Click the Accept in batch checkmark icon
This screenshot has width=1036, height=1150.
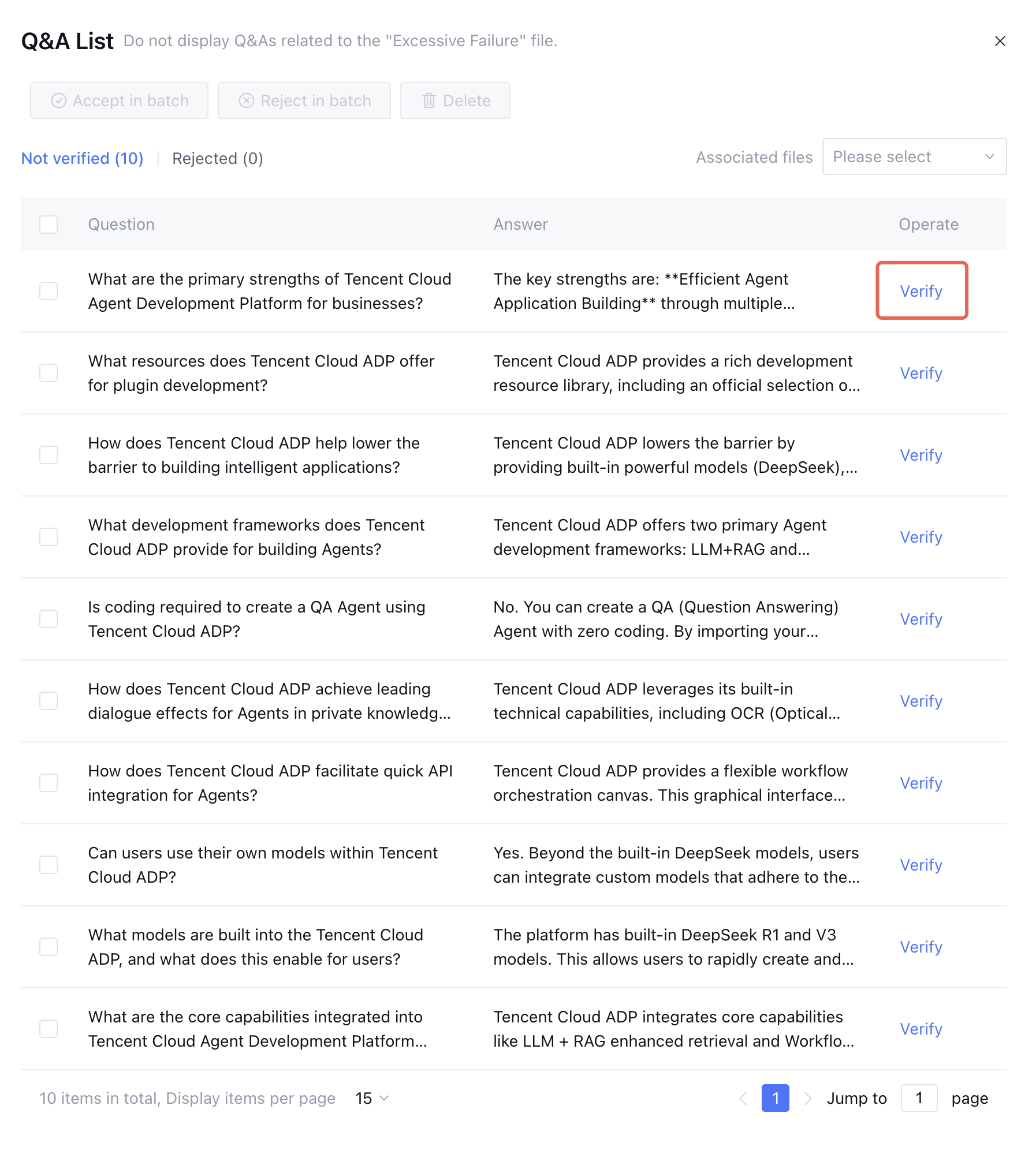point(59,100)
